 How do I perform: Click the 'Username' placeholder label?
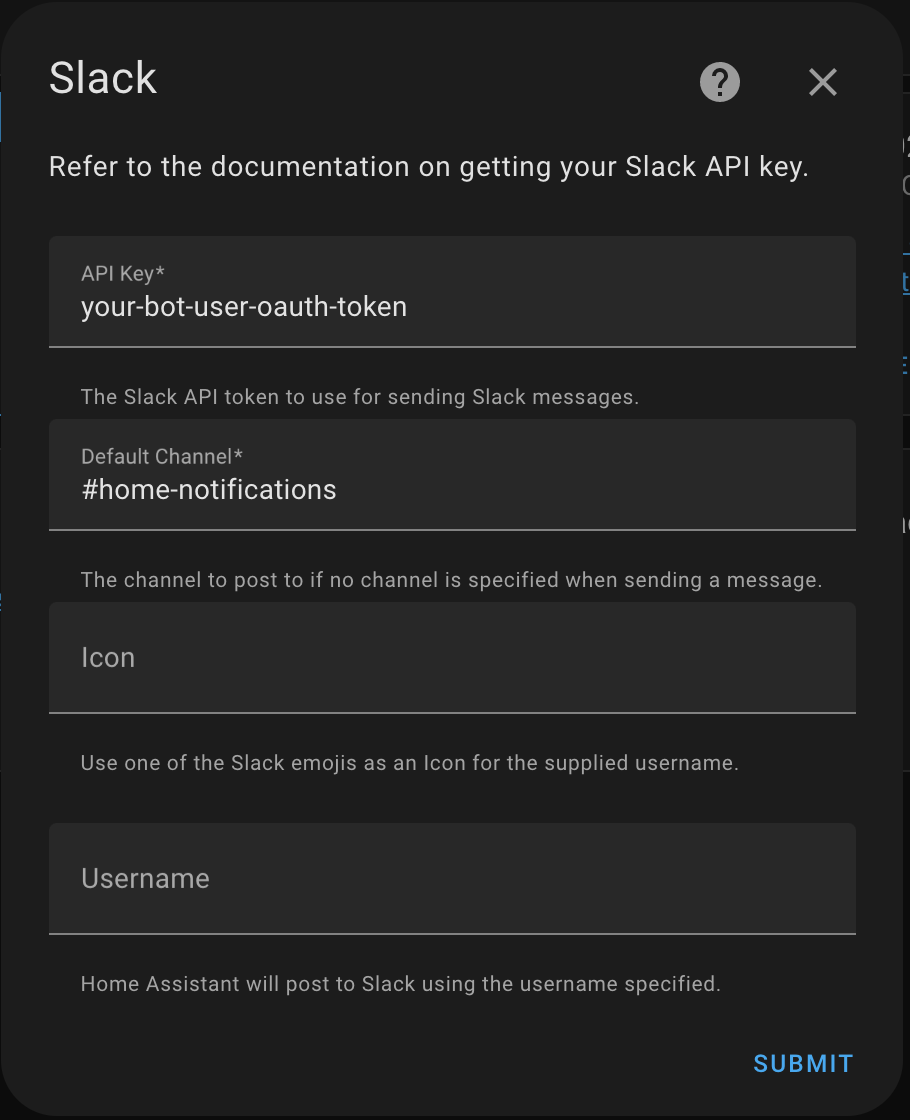coord(145,879)
